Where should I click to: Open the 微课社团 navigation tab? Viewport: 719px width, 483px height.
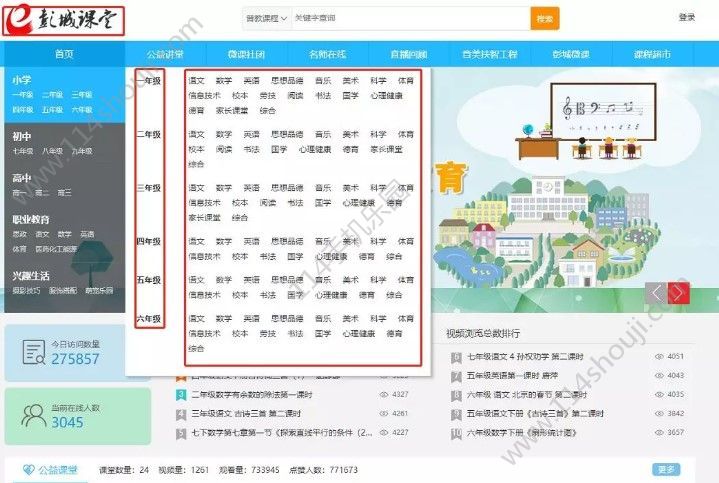[x=246, y=54]
